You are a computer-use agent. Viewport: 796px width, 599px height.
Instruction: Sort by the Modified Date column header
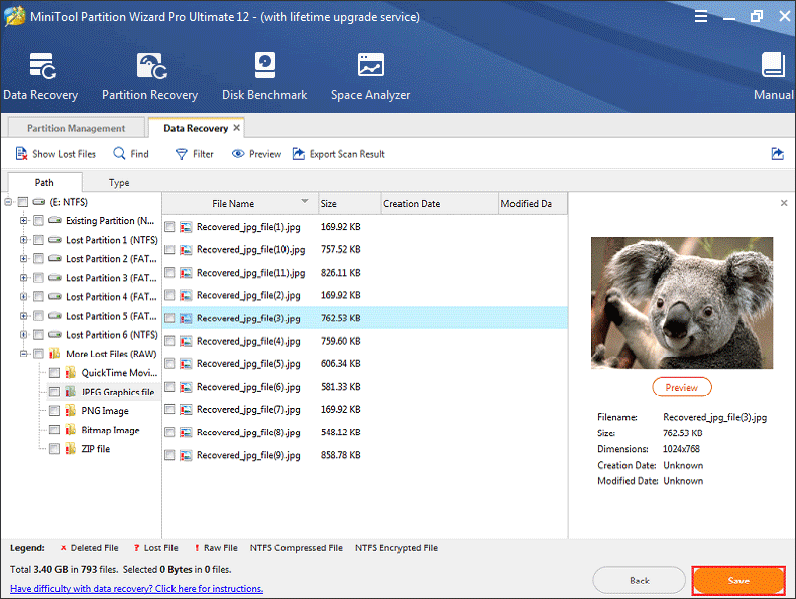(x=533, y=204)
